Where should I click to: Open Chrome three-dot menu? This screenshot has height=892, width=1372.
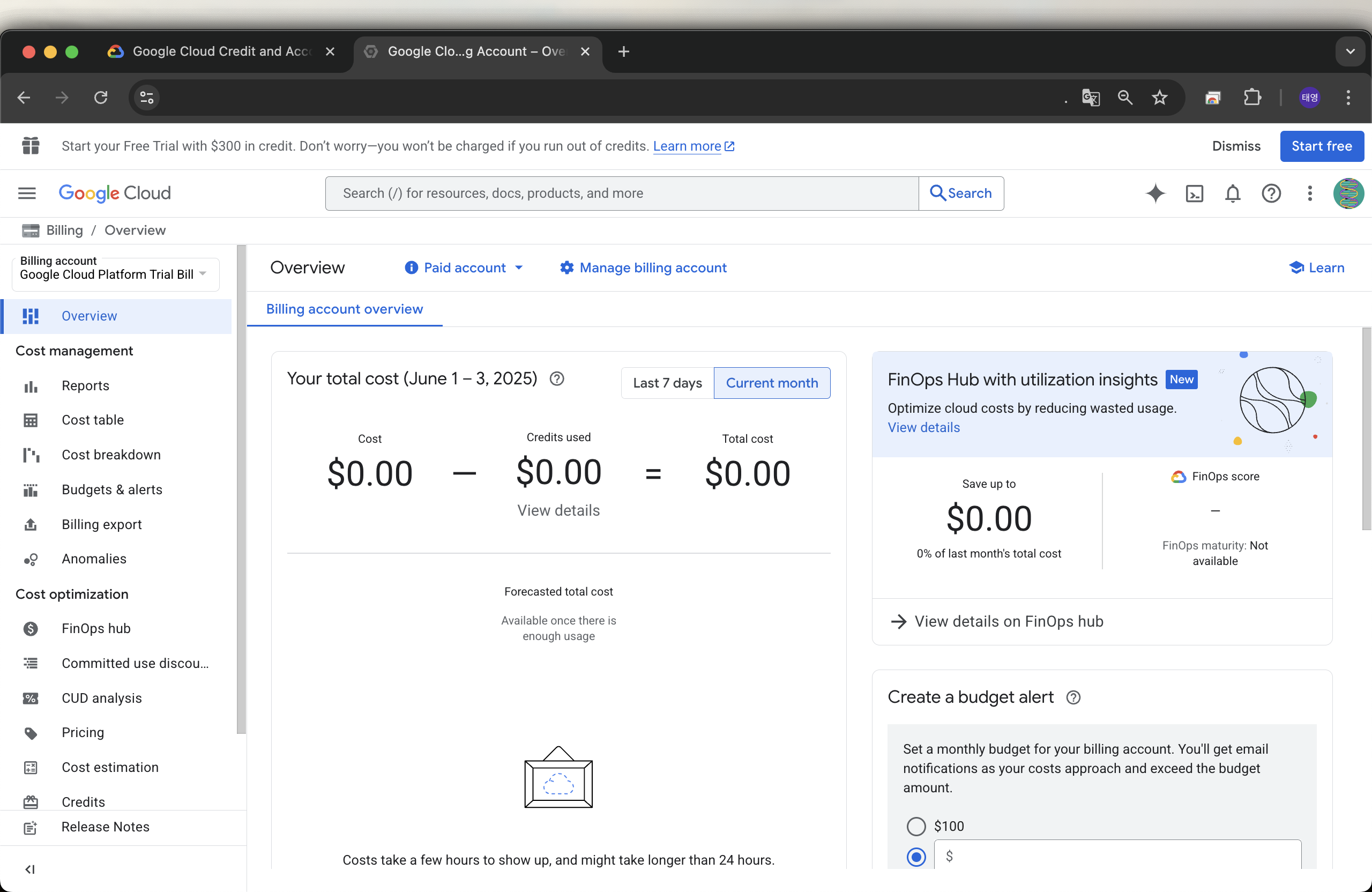click(x=1348, y=98)
